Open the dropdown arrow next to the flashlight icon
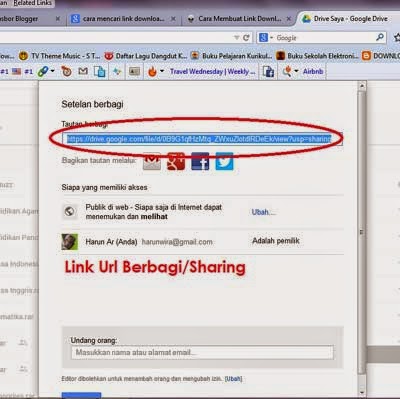400x399 pixels. pyautogui.click(x=296, y=71)
